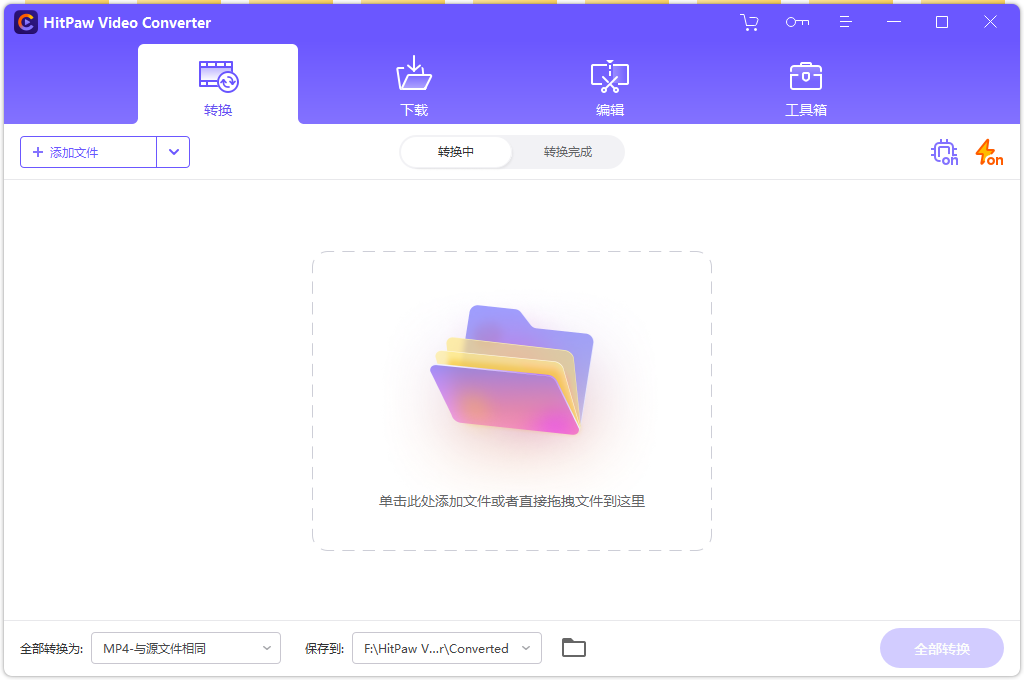Click the text 单击此处添加文件或者直接拖拽文件到这里
1024x680 pixels.
pos(512,501)
